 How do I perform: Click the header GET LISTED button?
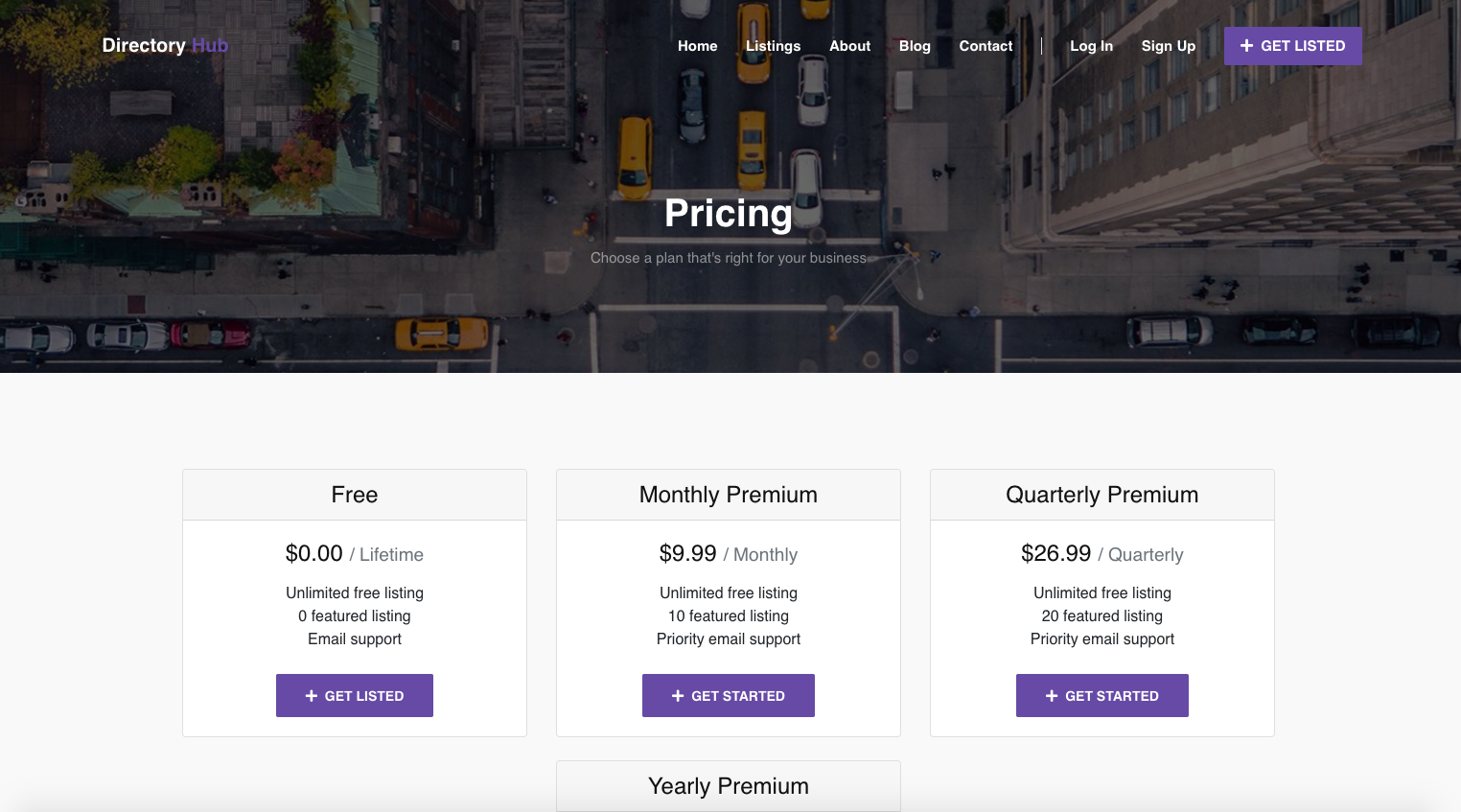(1292, 46)
